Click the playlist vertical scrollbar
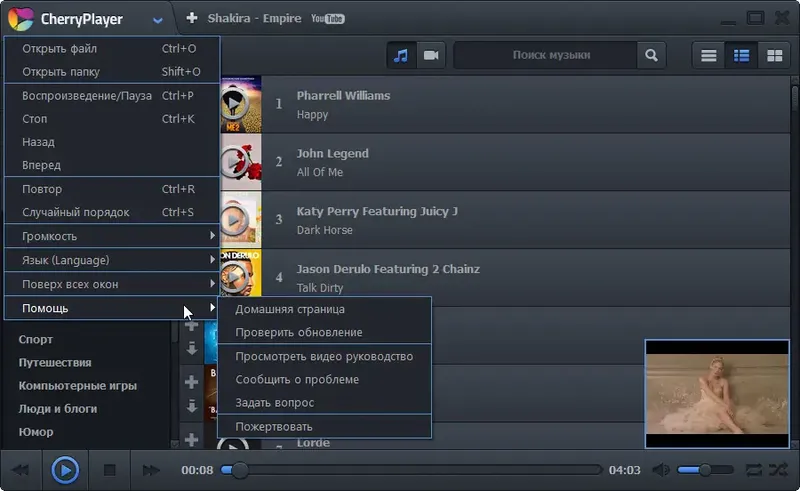The height and width of the screenshot is (491, 800). pos(795,262)
